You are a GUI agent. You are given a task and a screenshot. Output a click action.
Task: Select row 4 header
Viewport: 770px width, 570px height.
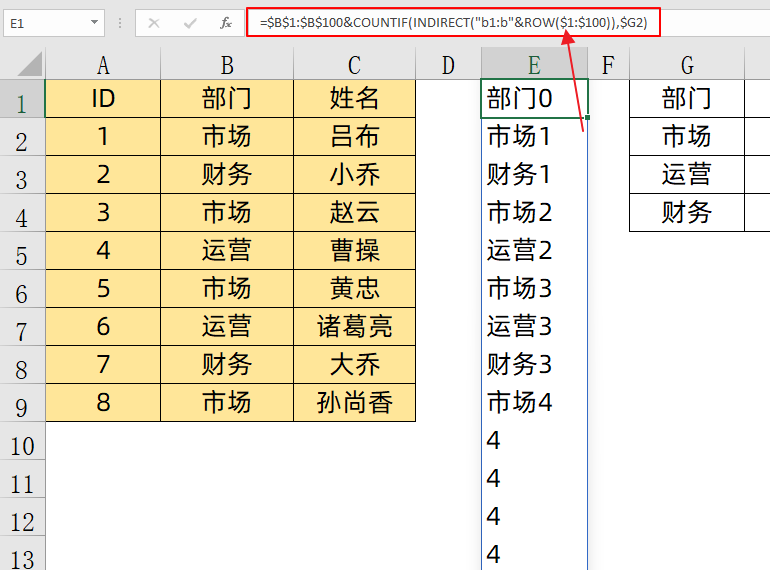tap(22, 213)
